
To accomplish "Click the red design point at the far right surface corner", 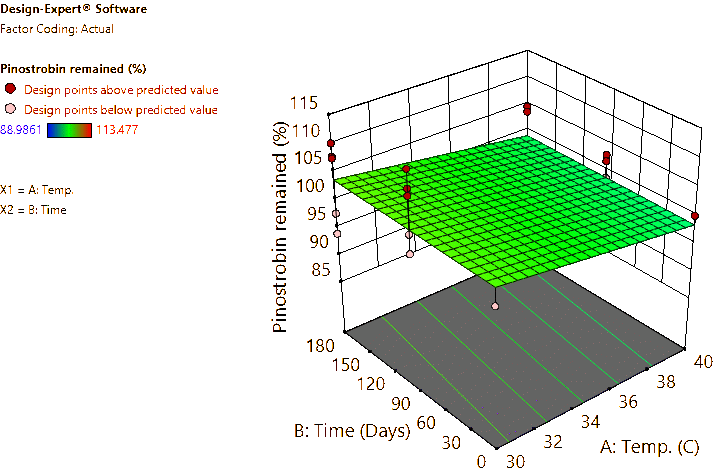I will click(694, 217).
